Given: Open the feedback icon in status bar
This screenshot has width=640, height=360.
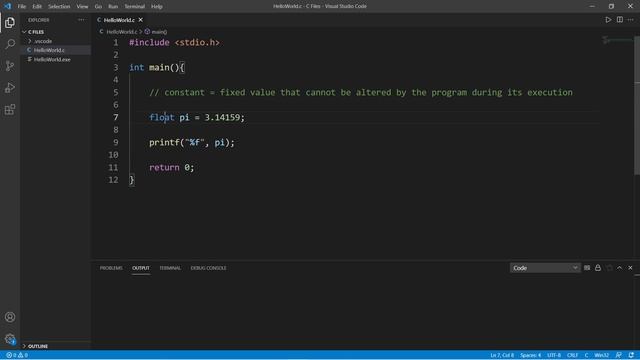Looking at the screenshot, I should click(619, 355).
